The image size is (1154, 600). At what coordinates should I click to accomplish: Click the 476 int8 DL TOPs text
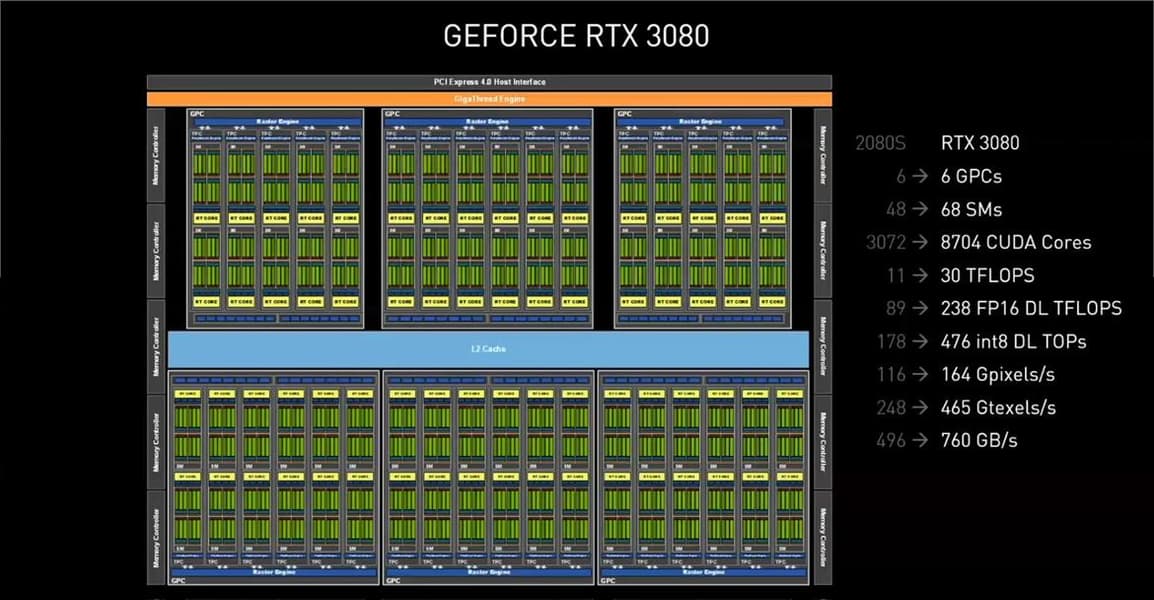(x=1013, y=342)
